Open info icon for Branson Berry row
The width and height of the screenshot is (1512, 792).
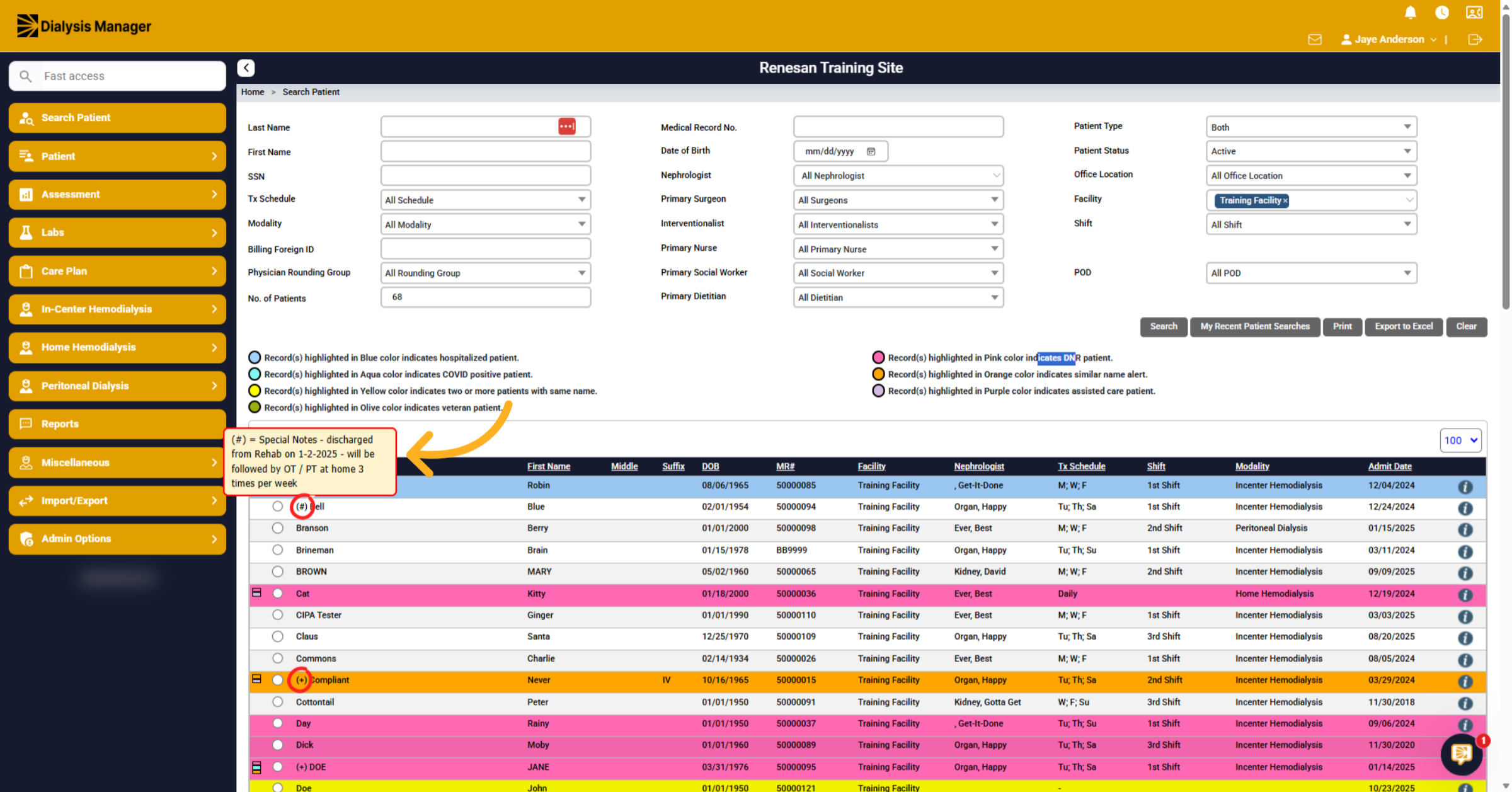1465,529
